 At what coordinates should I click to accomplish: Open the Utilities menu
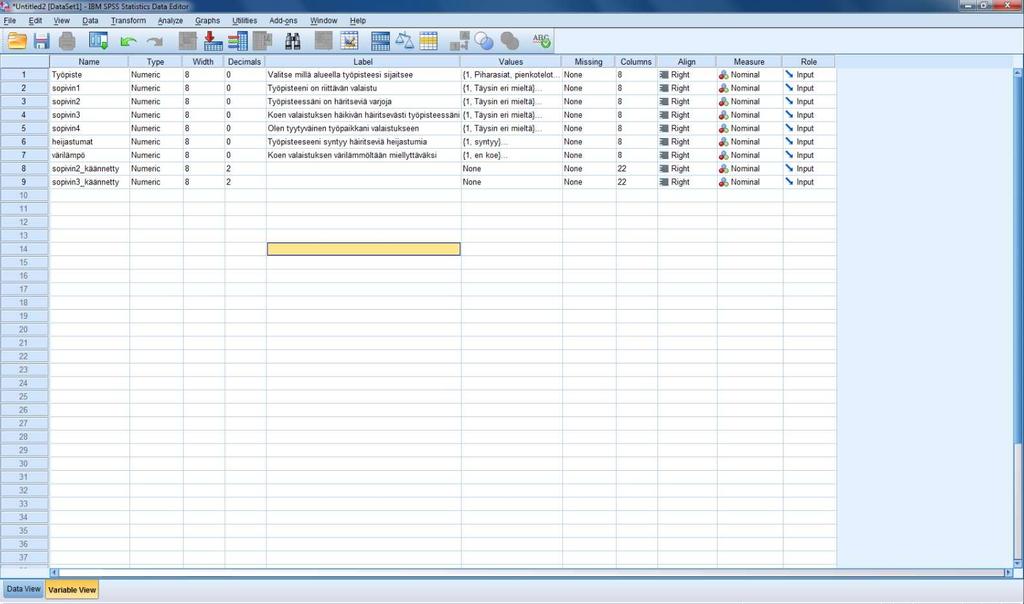tap(244, 20)
